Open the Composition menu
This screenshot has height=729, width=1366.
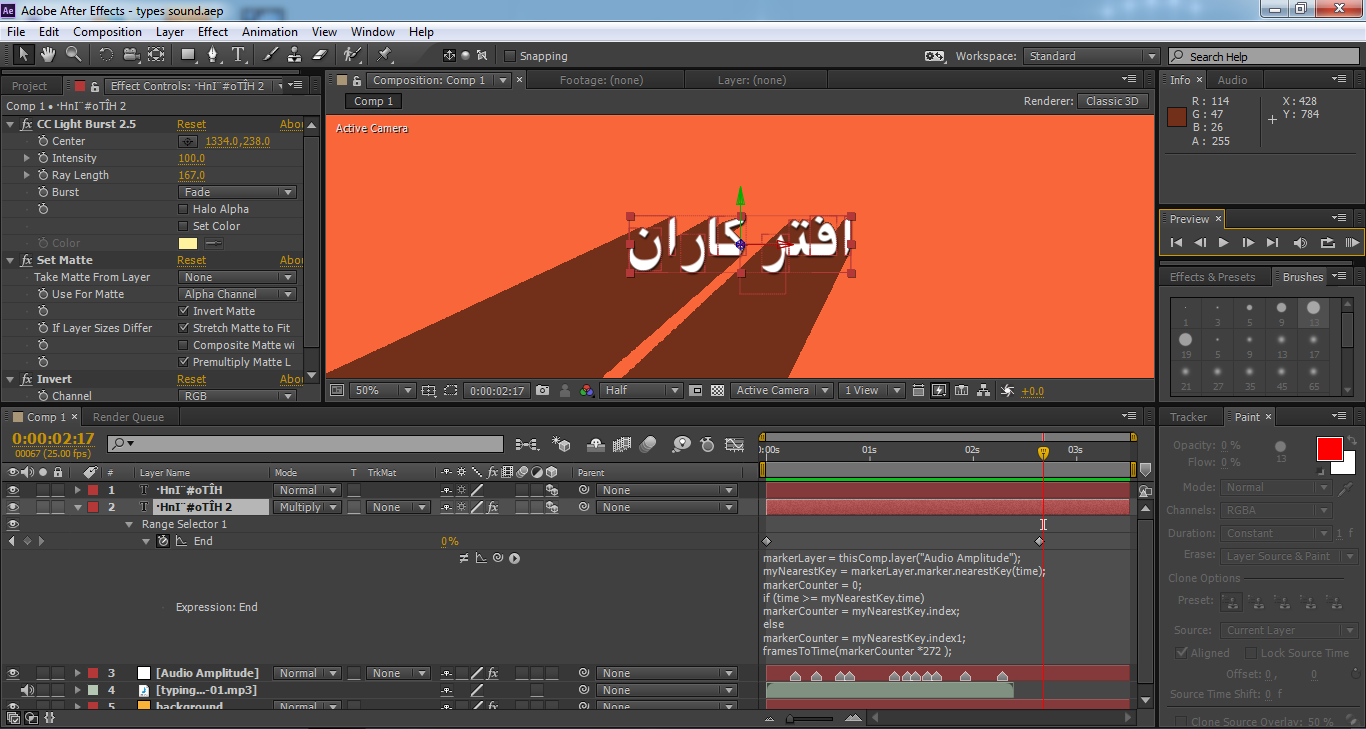(x=108, y=32)
